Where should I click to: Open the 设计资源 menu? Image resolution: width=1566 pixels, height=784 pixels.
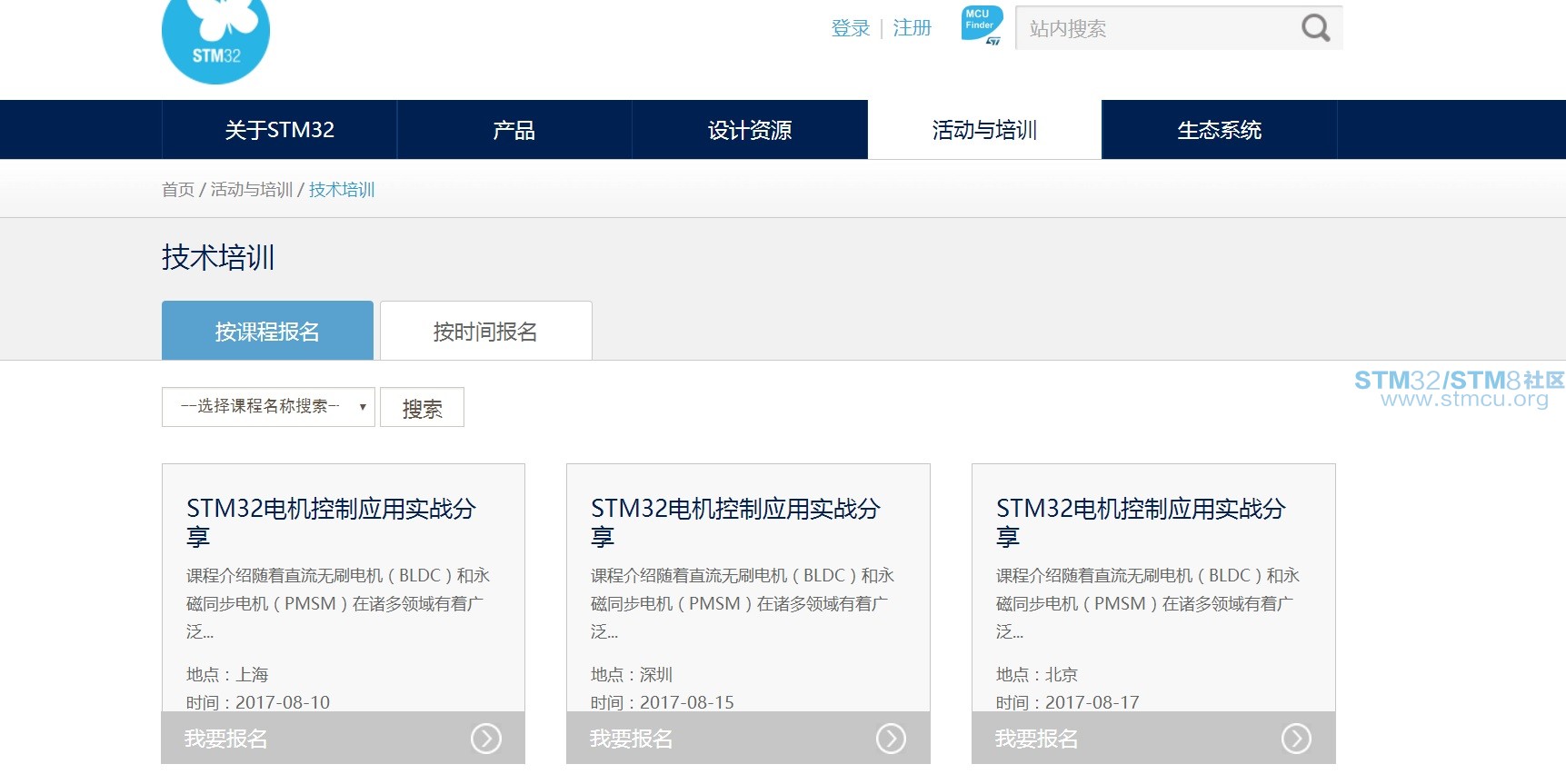coord(750,130)
